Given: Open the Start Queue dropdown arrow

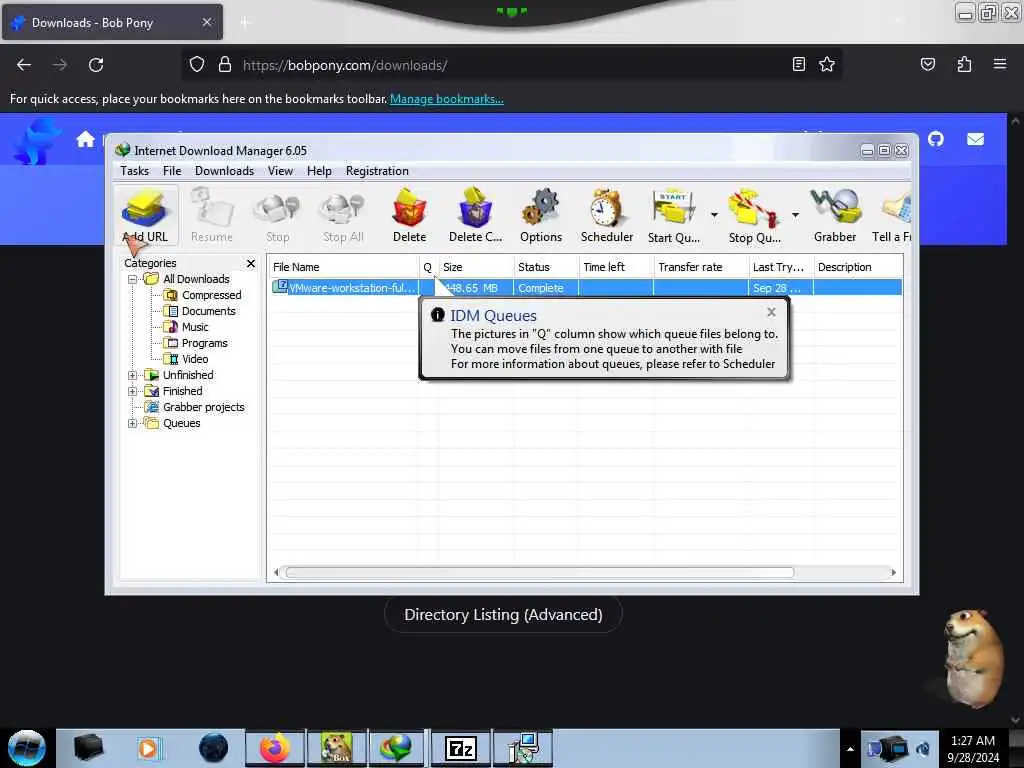Looking at the screenshot, I should [714, 215].
